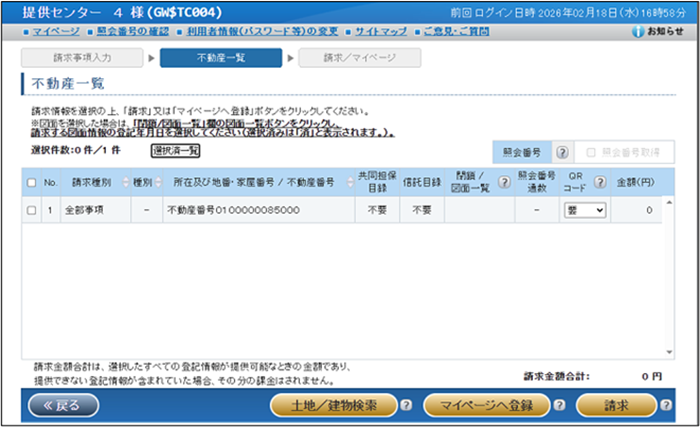Screen dimensions: 700x427
Task: Sort by 請求種別 column arrows
Action: pyautogui.click(x=126, y=182)
